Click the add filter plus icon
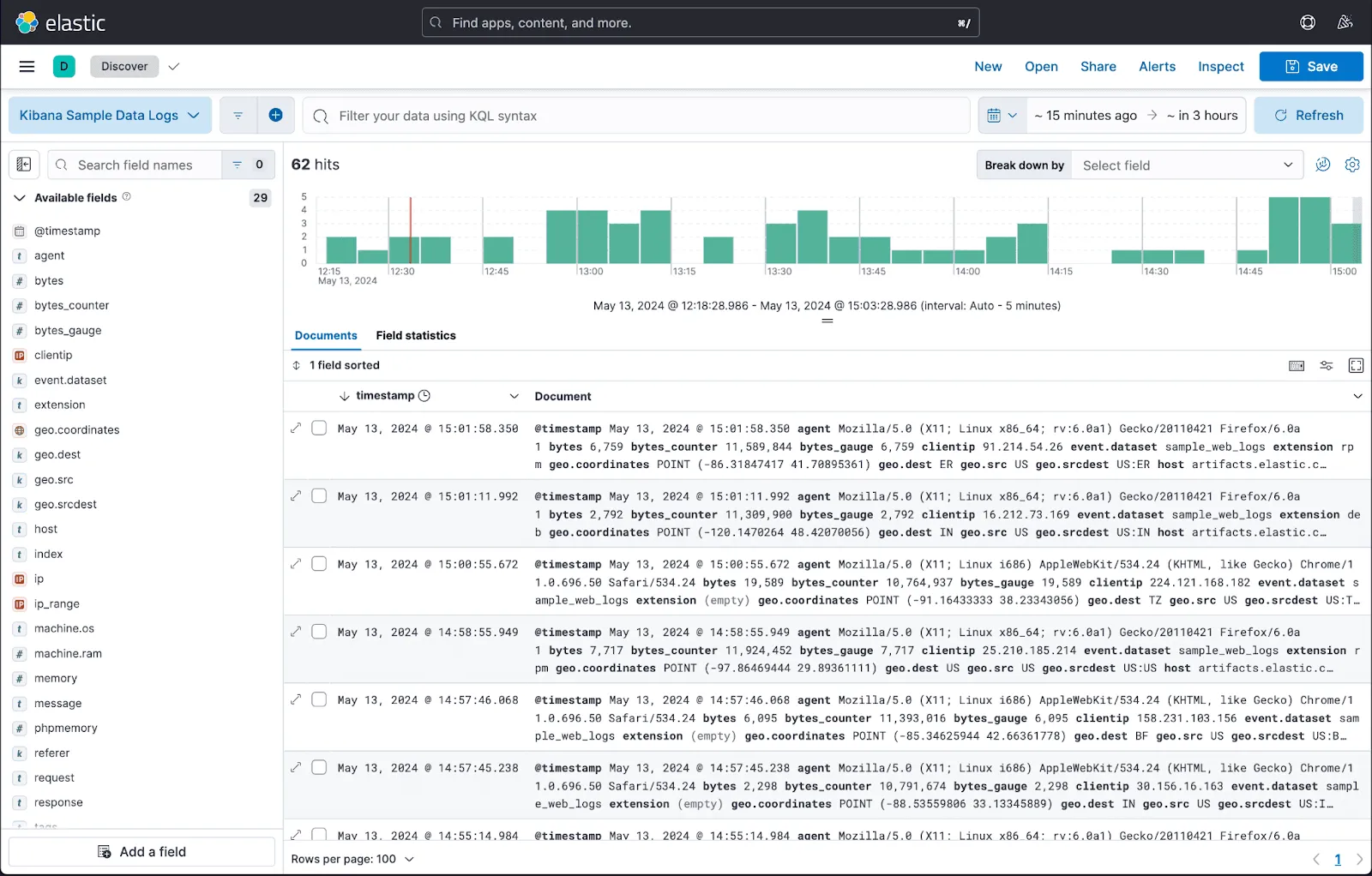This screenshot has height=876, width=1372. click(x=275, y=115)
